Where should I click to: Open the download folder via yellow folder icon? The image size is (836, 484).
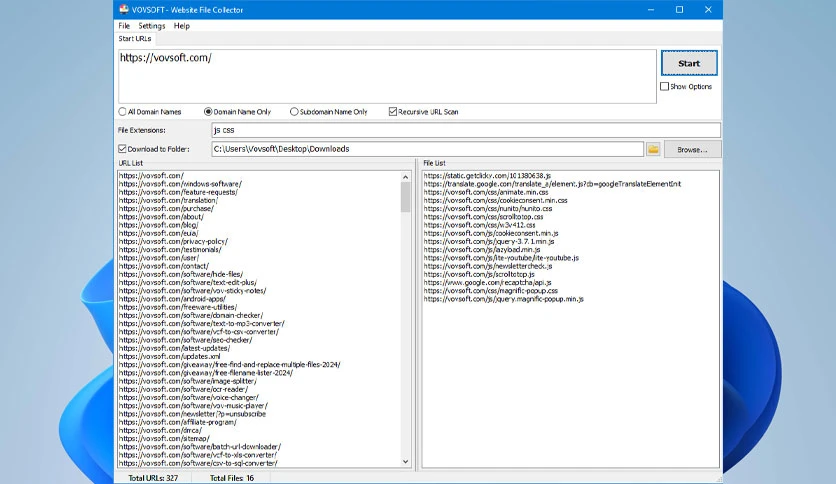point(653,149)
